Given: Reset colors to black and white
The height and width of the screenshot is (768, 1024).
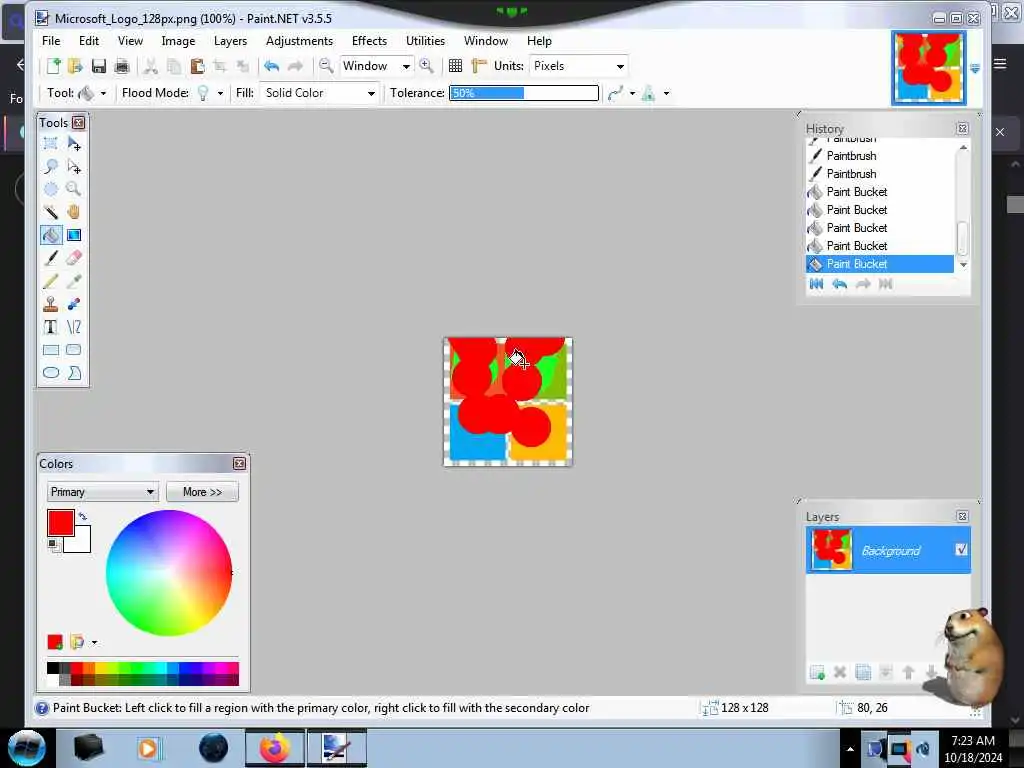Looking at the screenshot, I should coord(53,545).
